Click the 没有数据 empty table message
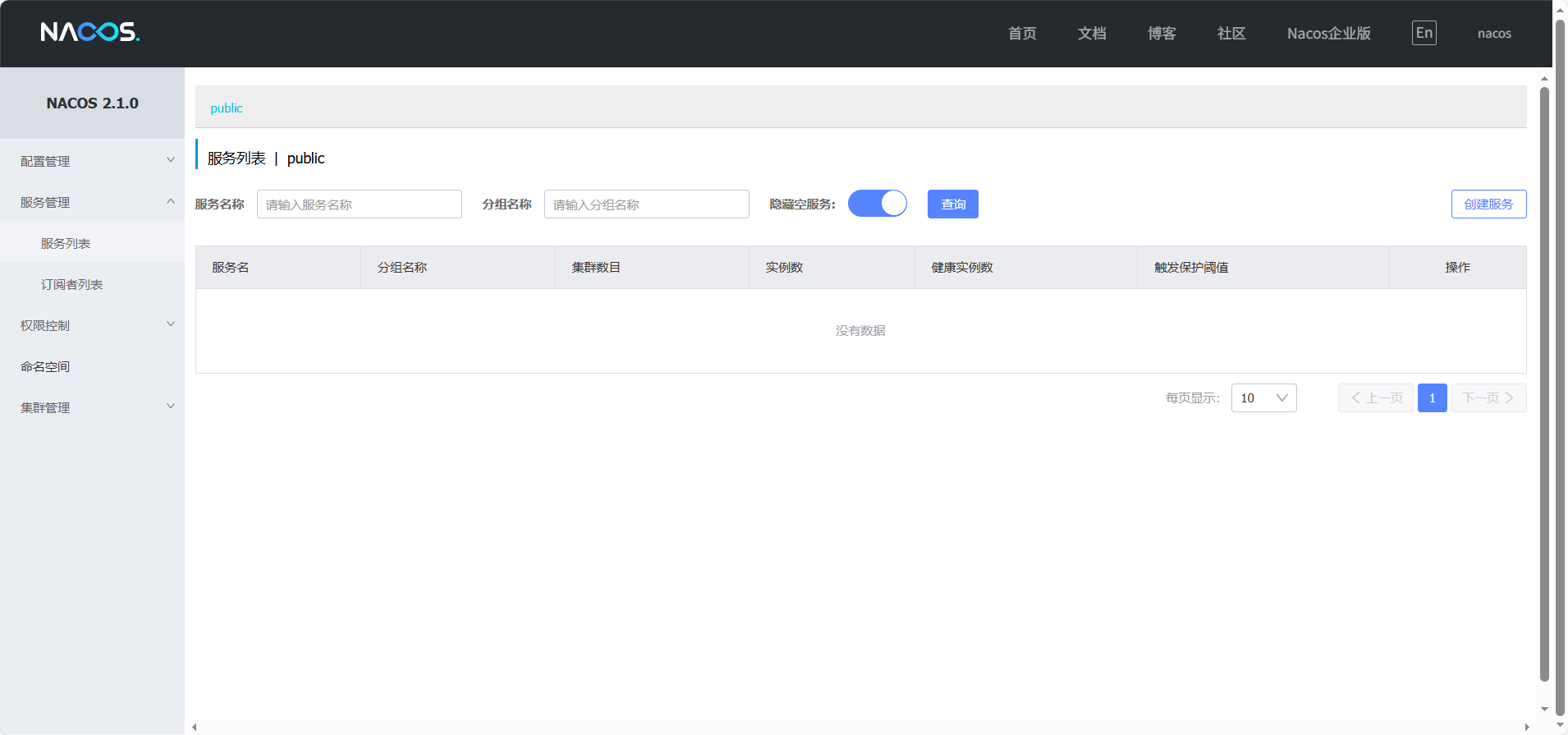 [860, 331]
